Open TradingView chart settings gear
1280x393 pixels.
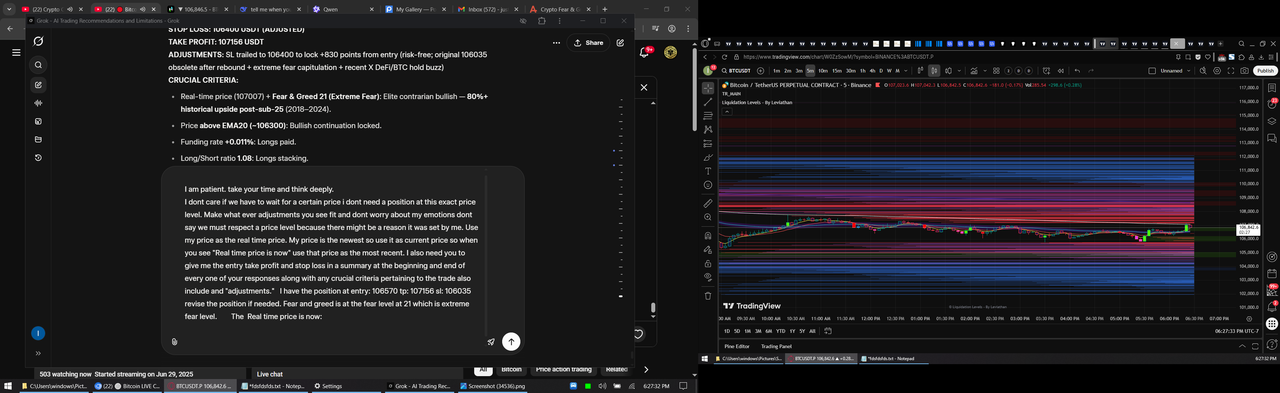pos(1217,70)
